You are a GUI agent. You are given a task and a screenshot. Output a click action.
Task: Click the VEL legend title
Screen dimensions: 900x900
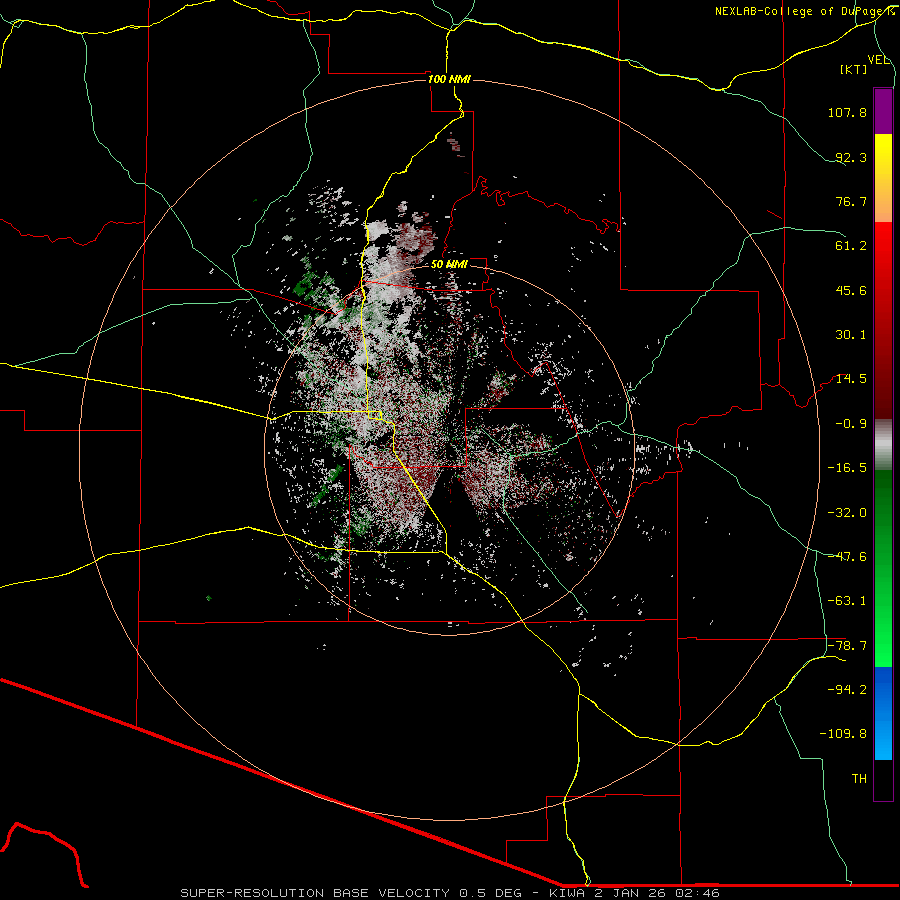(x=879, y=60)
